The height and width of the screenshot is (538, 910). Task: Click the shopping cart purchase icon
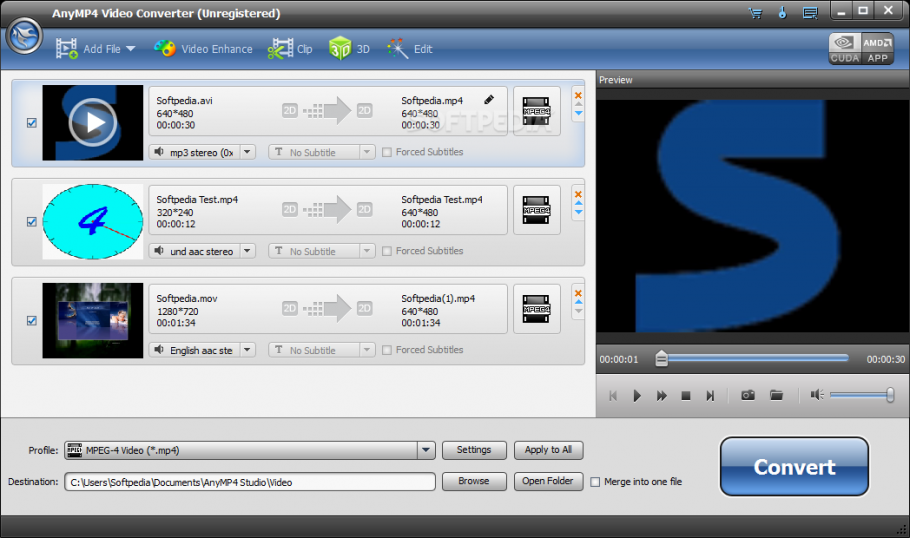pyautogui.click(x=755, y=13)
